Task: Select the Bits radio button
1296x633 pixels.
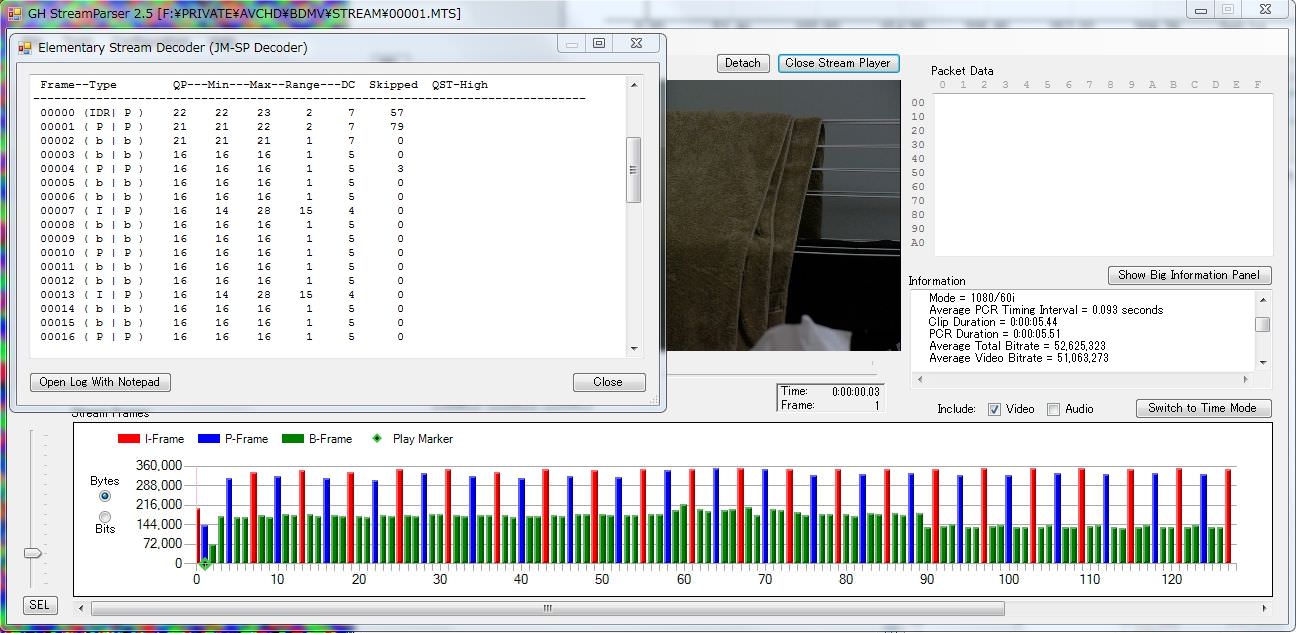Action: pos(105,516)
